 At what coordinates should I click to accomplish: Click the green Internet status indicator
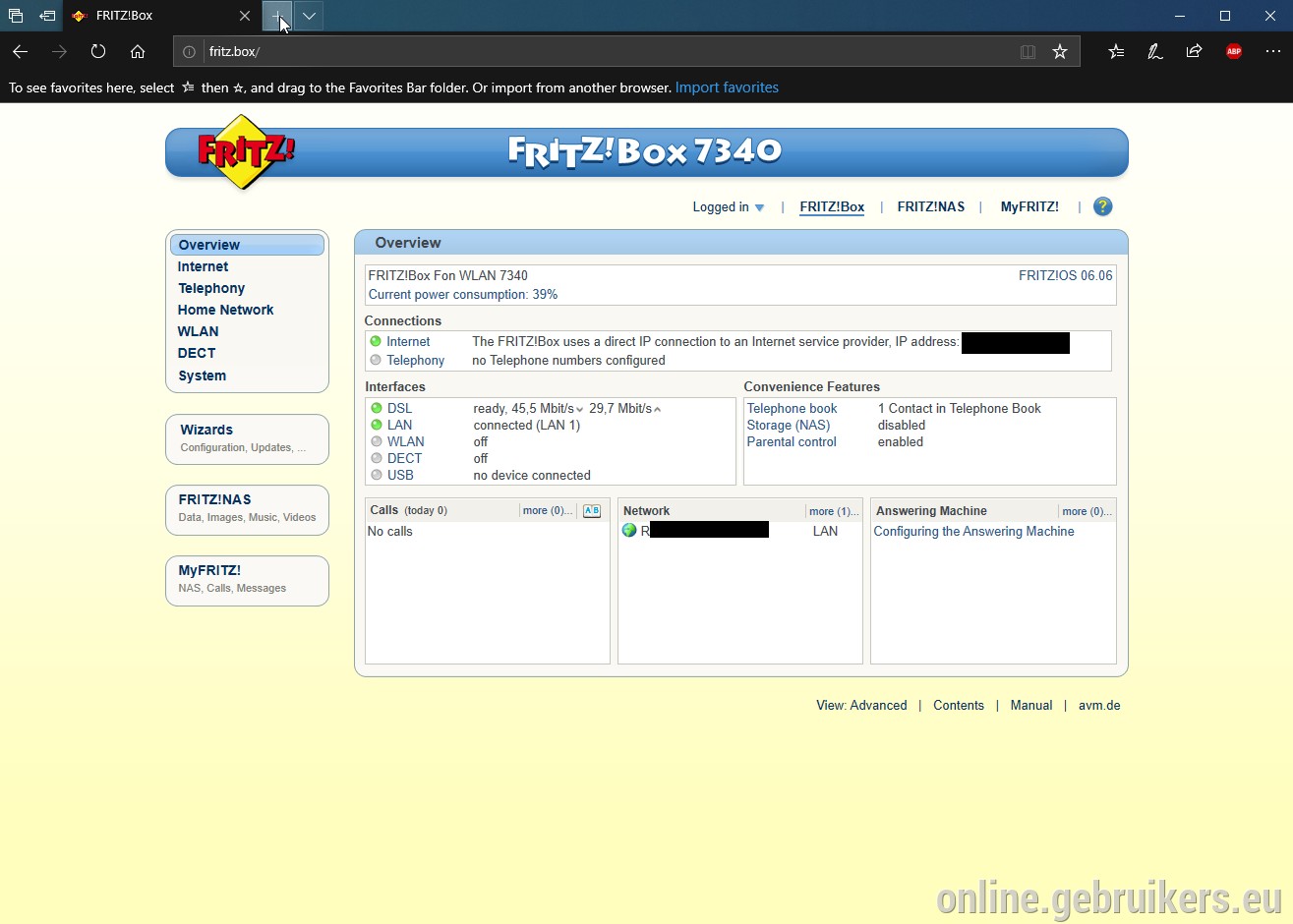(376, 342)
